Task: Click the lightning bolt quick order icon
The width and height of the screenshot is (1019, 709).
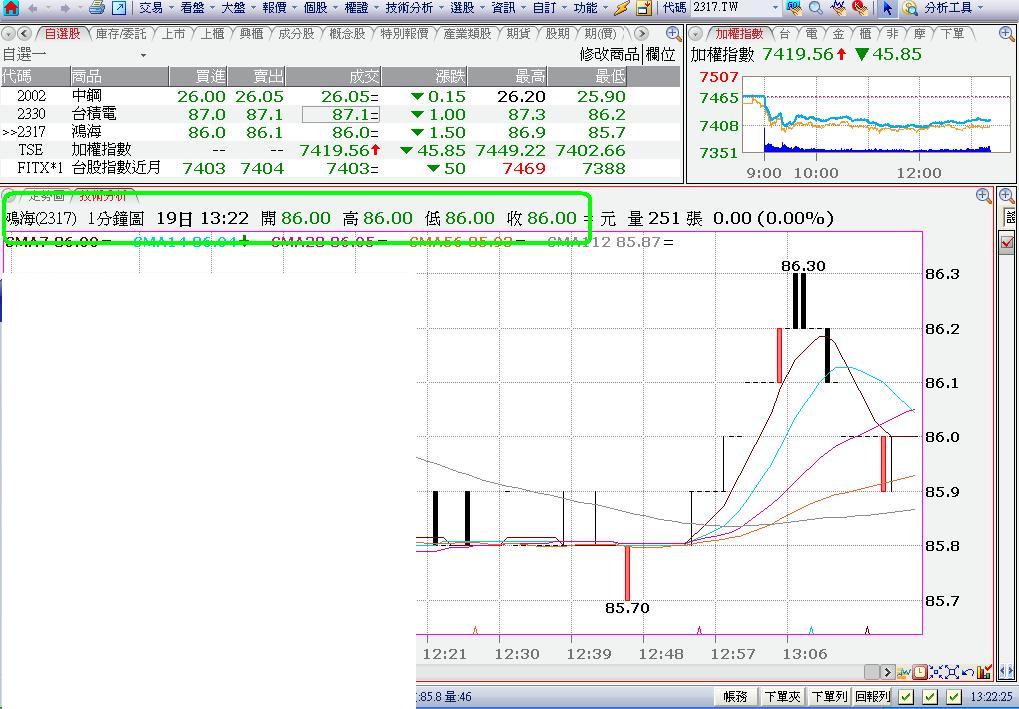Action: (622, 8)
